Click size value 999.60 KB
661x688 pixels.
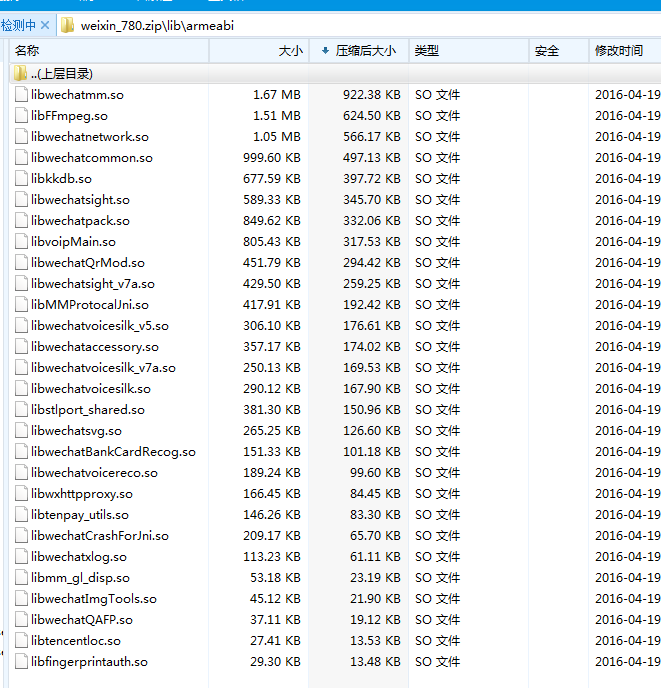coord(272,158)
